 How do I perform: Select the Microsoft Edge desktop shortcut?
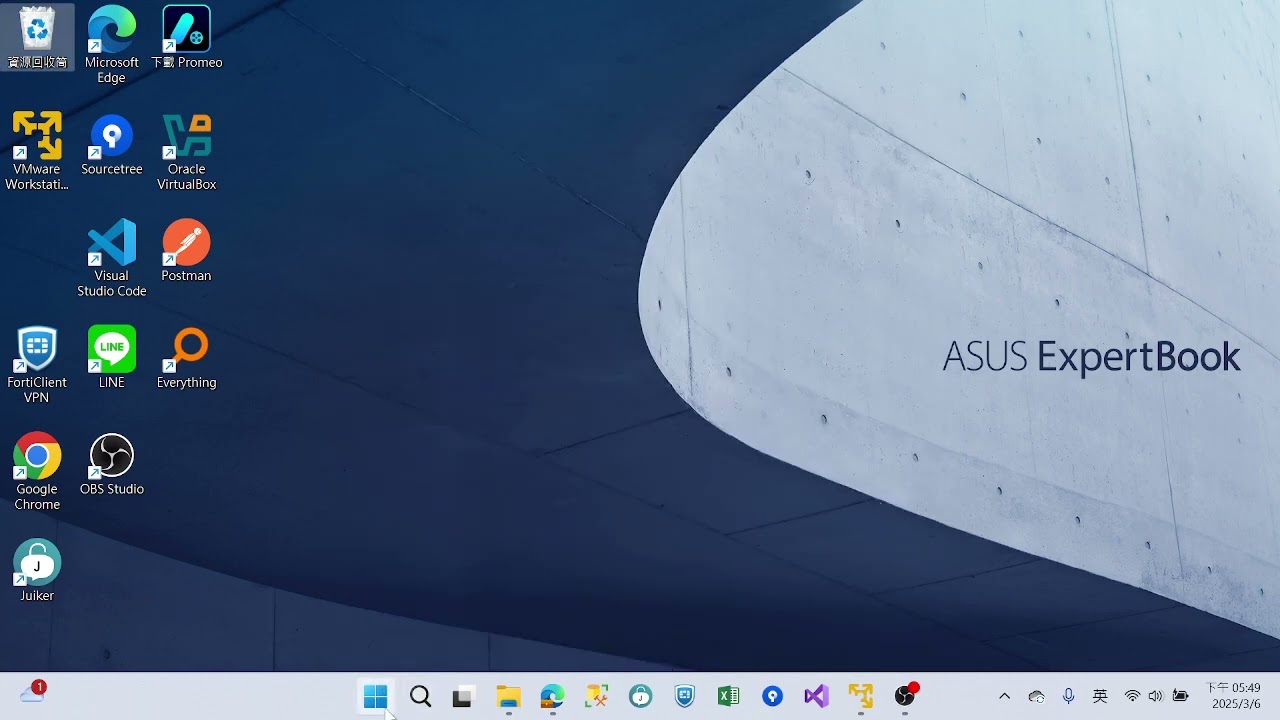(112, 45)
